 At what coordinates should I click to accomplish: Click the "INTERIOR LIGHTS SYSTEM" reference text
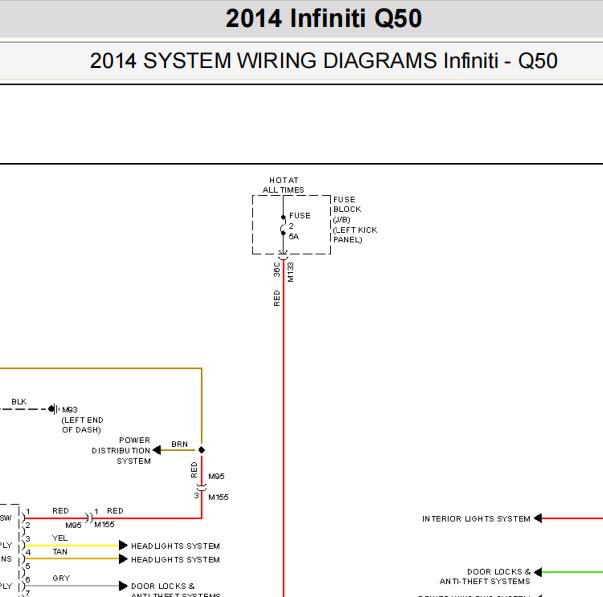[x=476, y=519]
